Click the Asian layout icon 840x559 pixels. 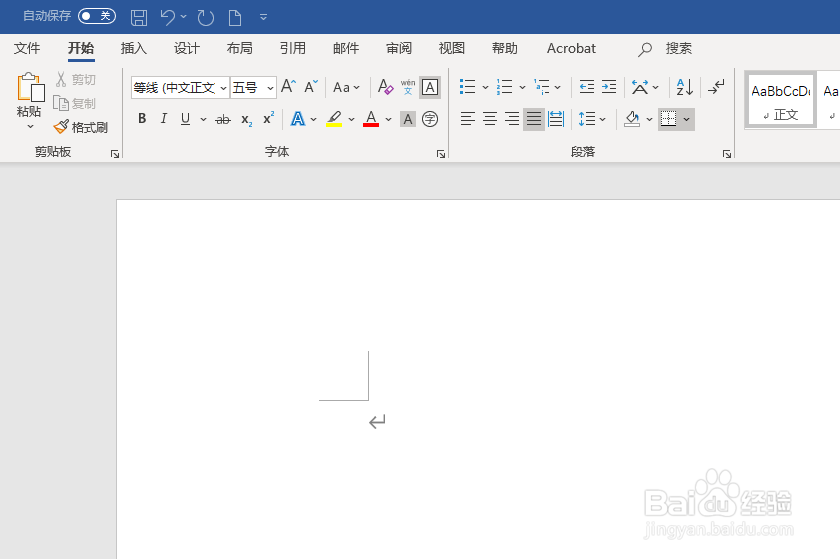pyautogui.click(x=640, y=87)
